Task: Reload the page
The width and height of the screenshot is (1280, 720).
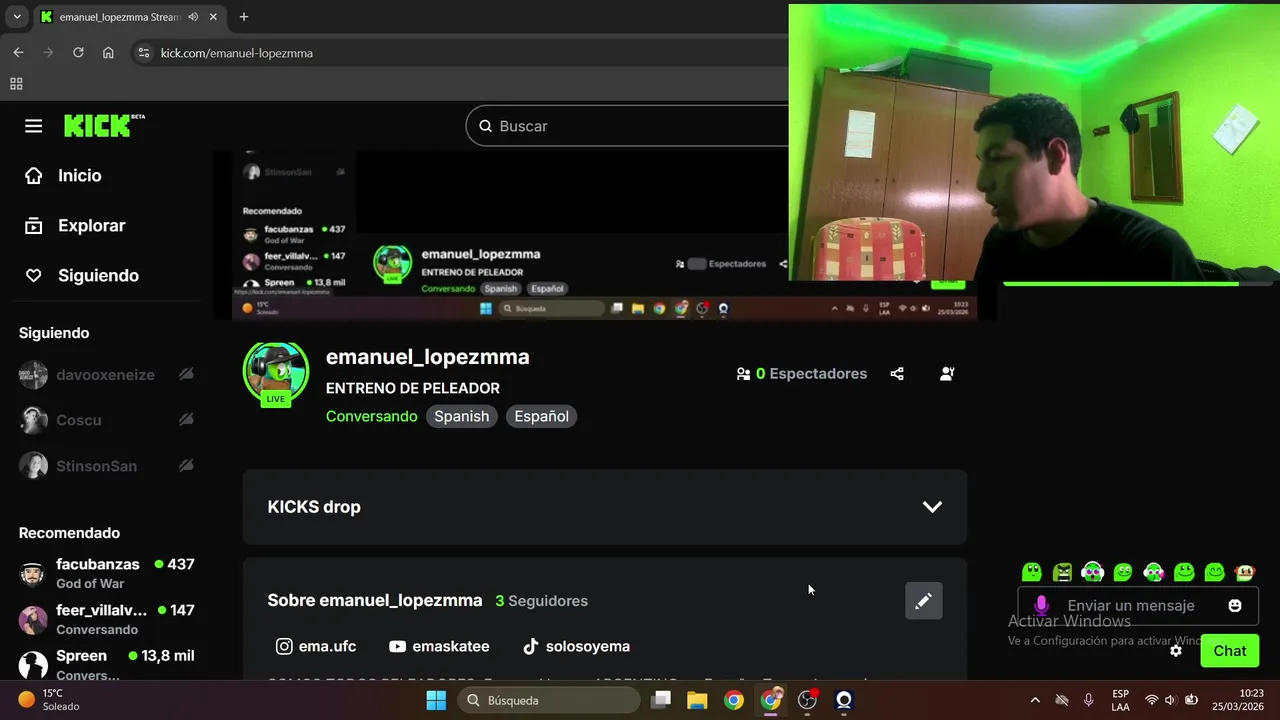Action: pyautogui.click(x=78, y=53)
